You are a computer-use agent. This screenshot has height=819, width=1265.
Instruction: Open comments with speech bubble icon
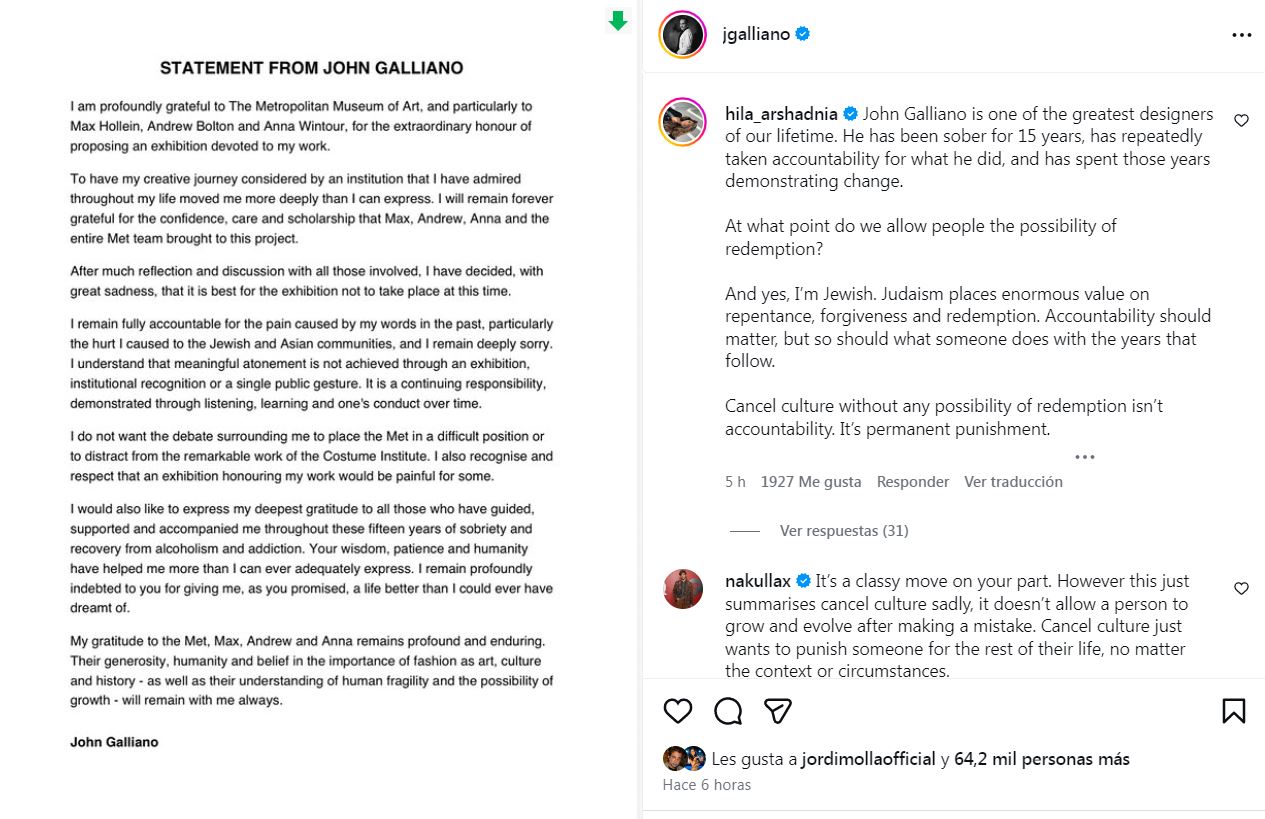pyautogui.click(x=728, y=711)
